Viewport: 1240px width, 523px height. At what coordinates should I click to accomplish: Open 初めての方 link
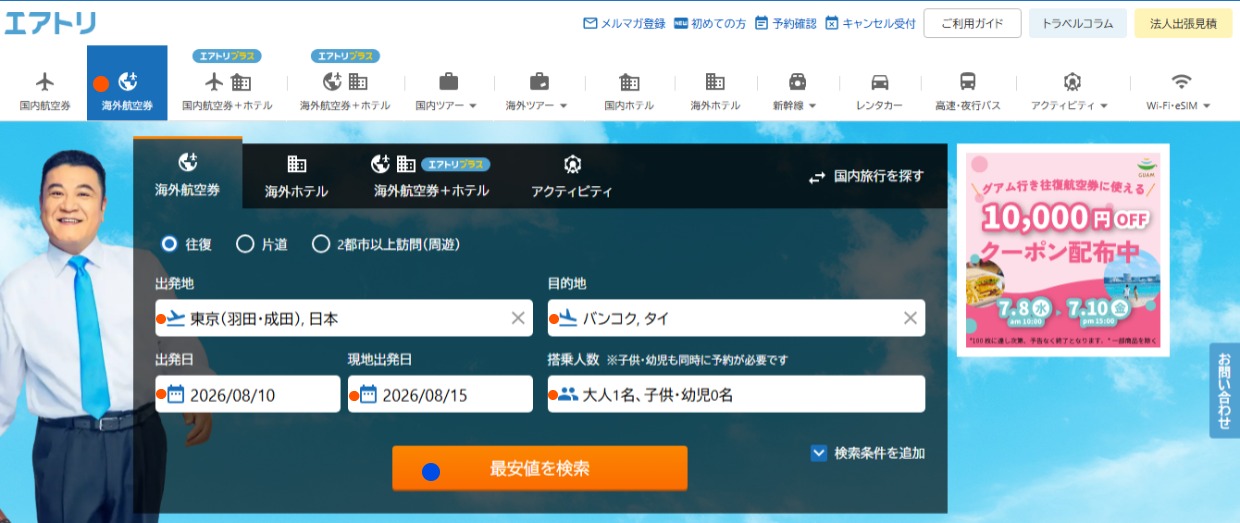pos(710,23)
